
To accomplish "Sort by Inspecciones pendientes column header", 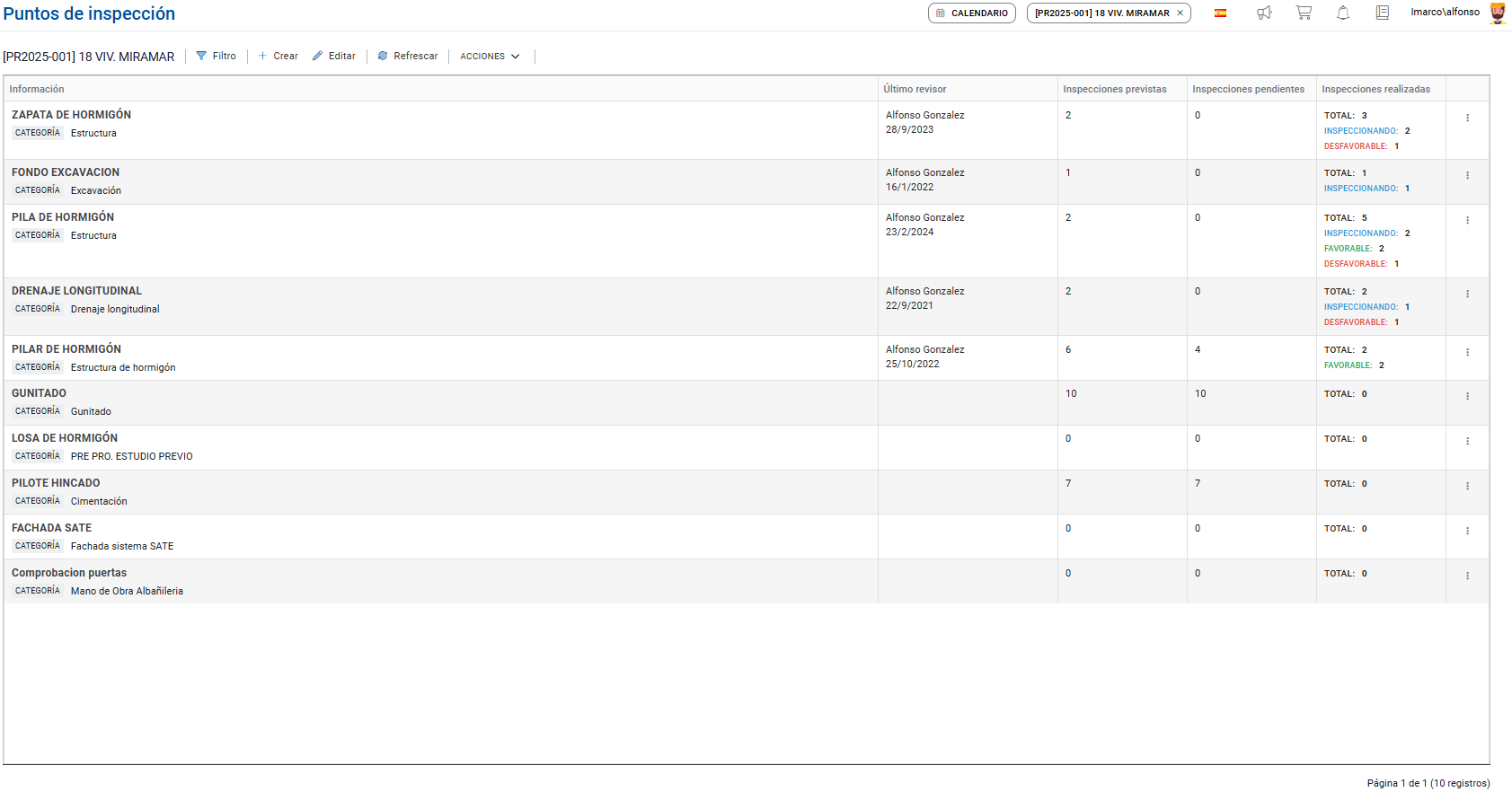I will tap(1248, 89).
